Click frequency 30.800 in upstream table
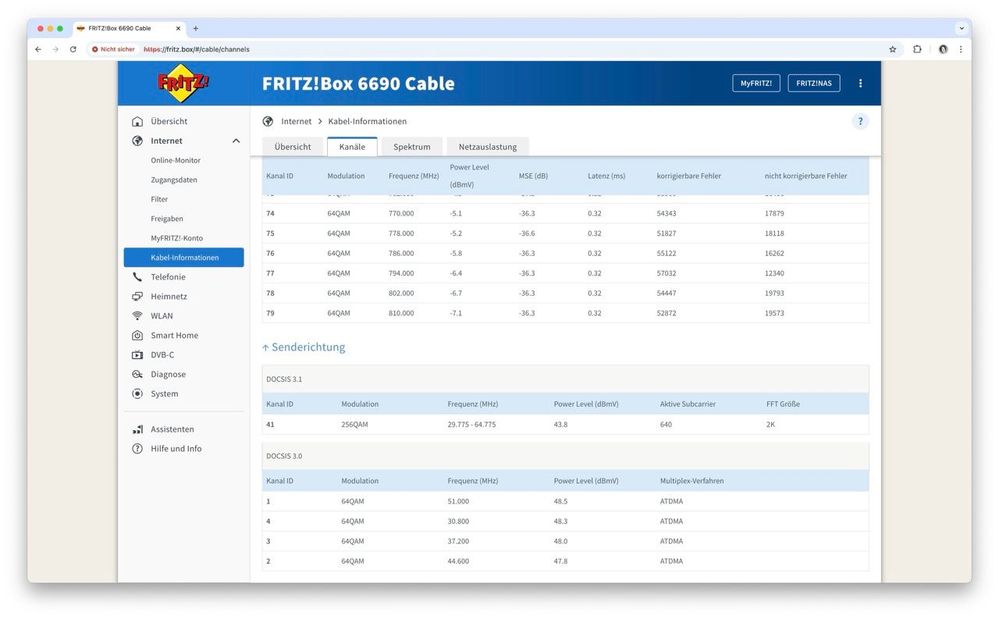The height and width of the screenshot is (619, 999). click(458, 521)
